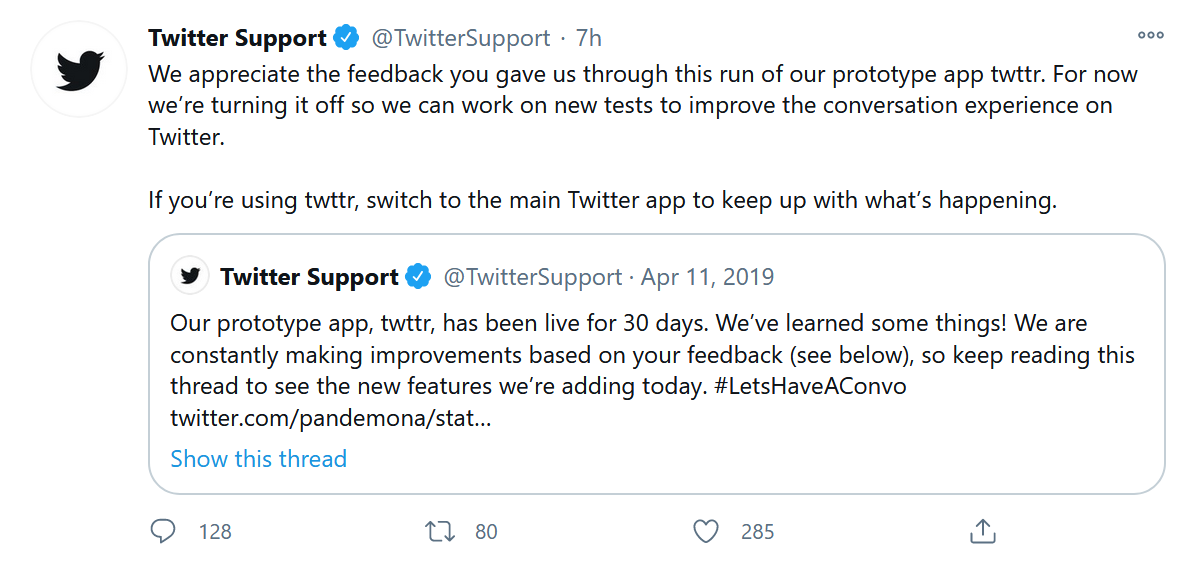Open the main tweet's Twitter Support name
Image resolution: width=1196 pixels, height=566 pixels.
click(237, 38)
